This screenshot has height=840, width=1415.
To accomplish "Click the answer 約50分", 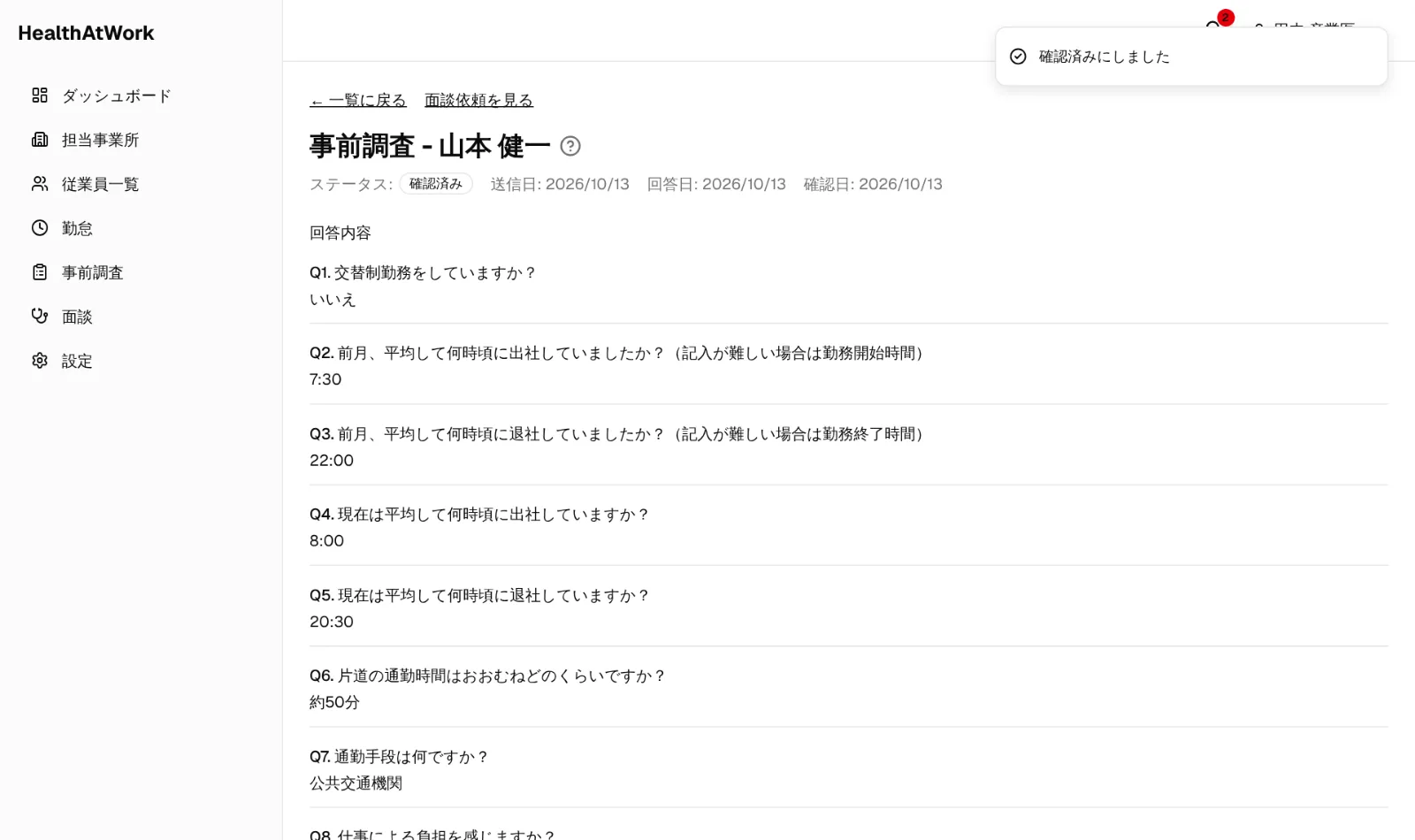I will 334,703.
